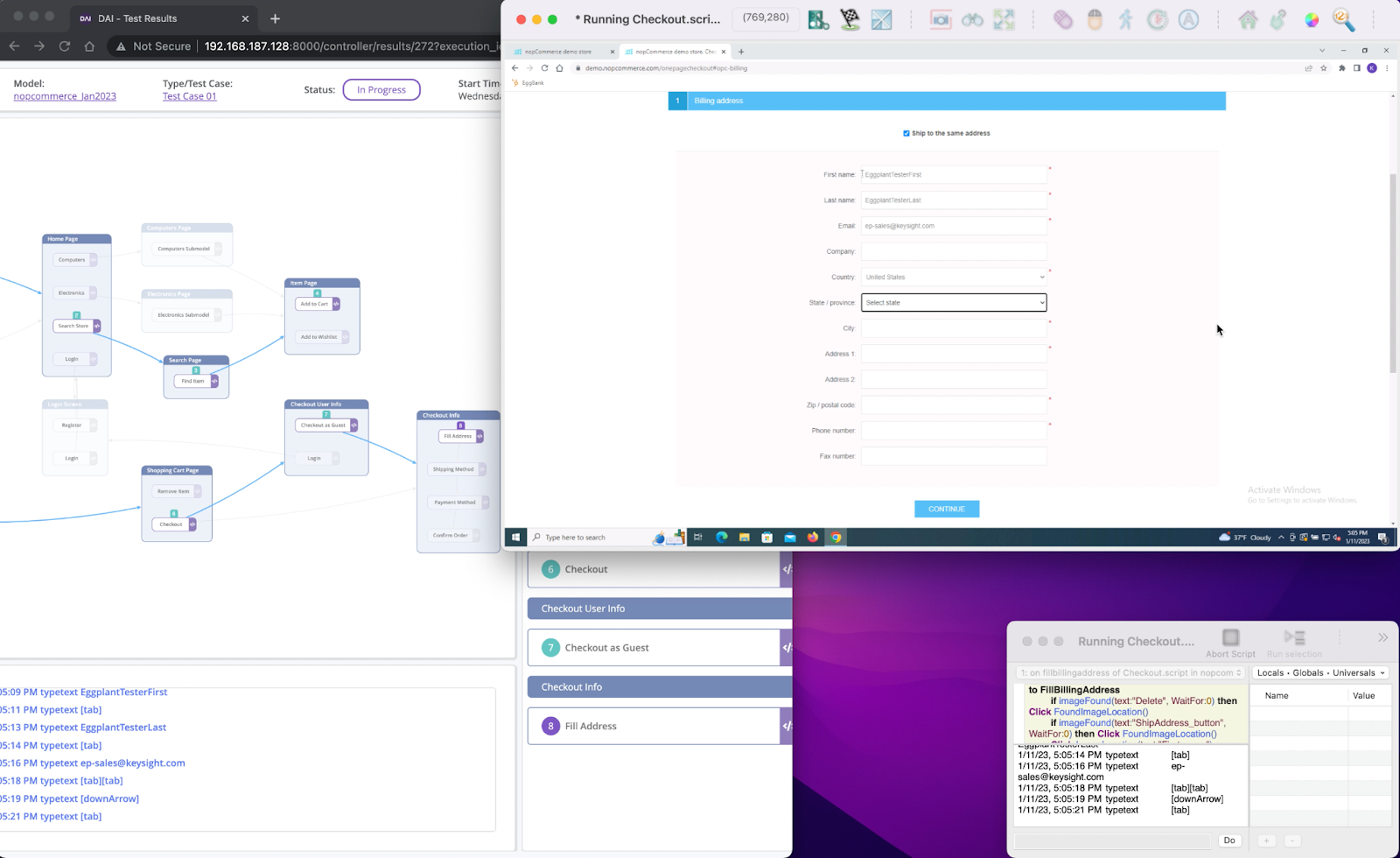Click Task View icon in Windows taskbar
The width and height of the screenshot is (1400, 858).
698,538
